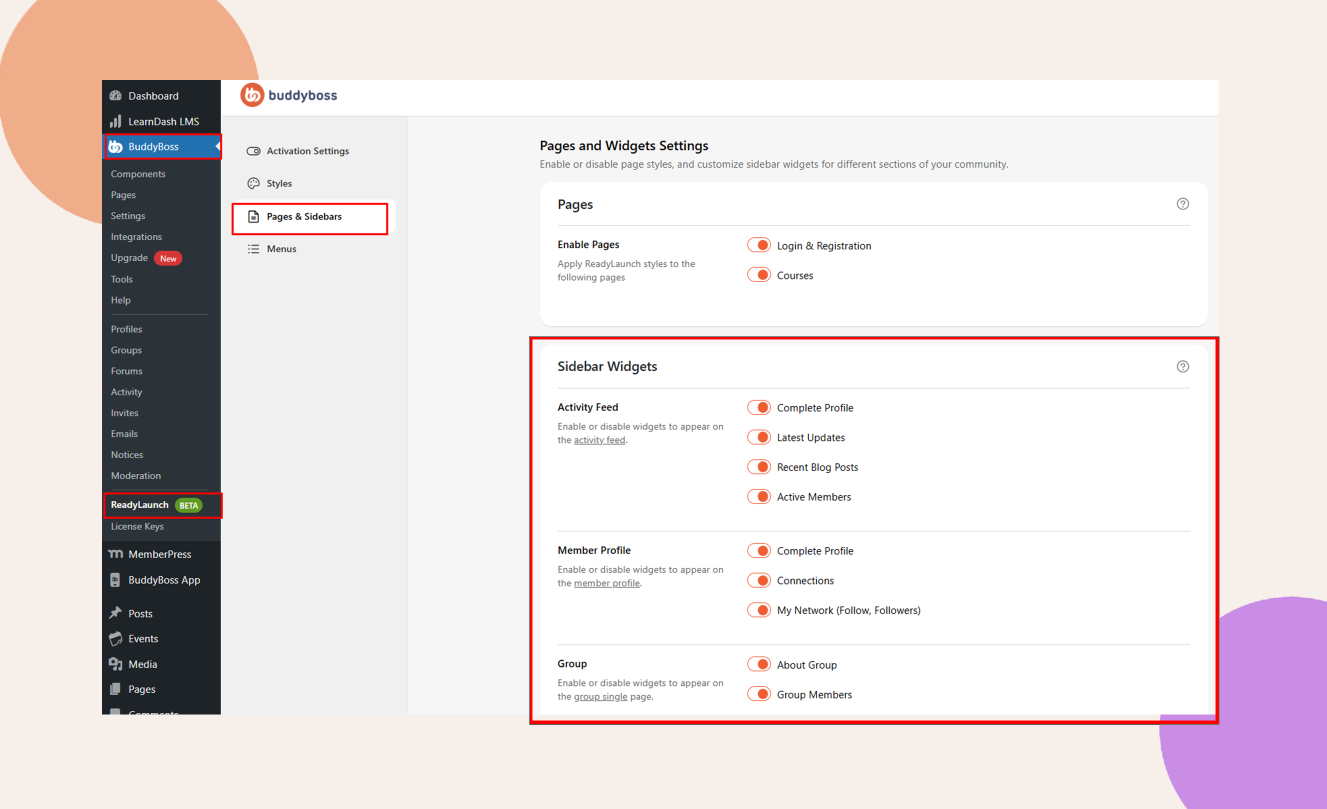Open Invites submenu item

[x=125, y=413]
